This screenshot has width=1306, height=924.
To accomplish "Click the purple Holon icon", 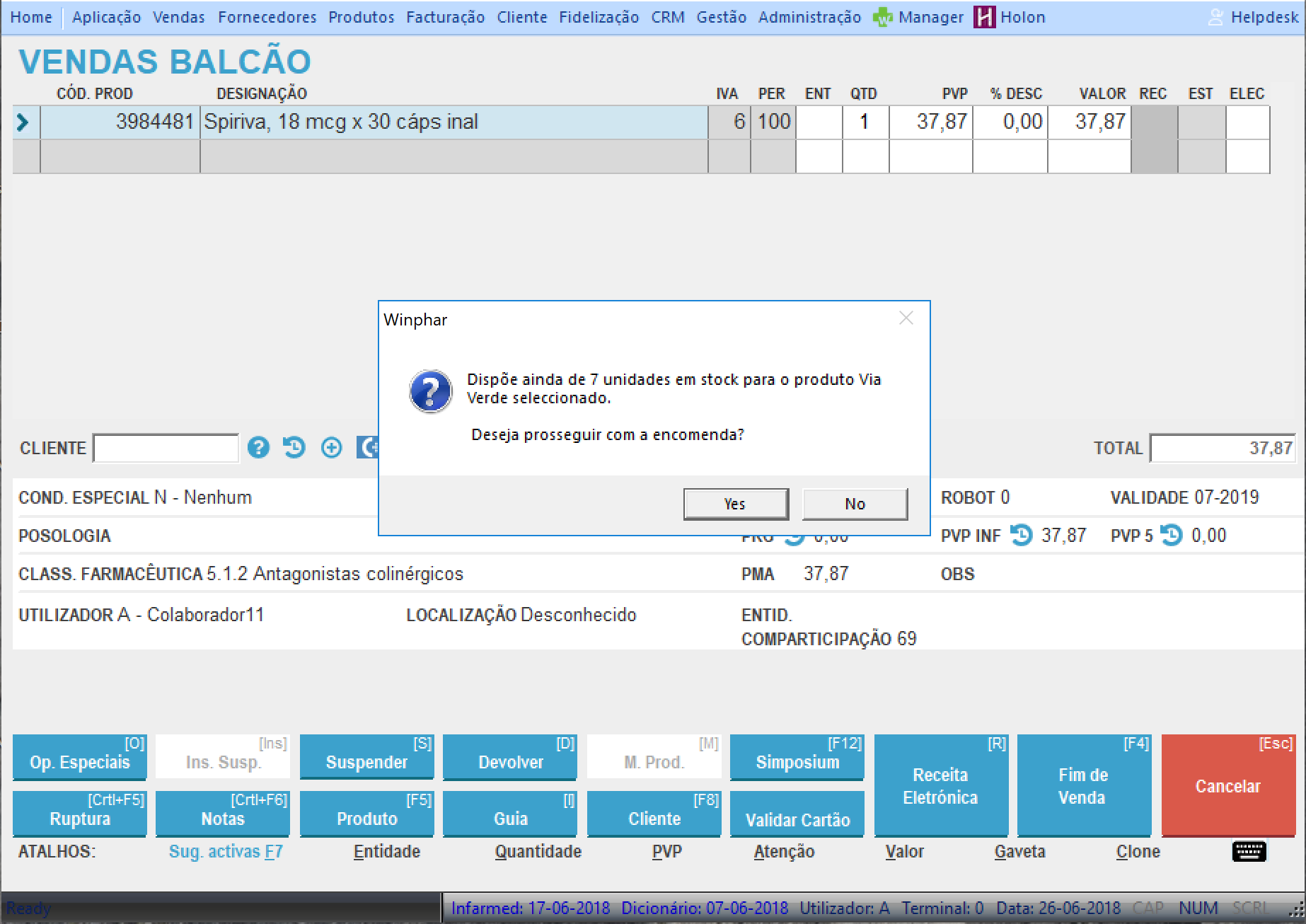I will (984, 17).
